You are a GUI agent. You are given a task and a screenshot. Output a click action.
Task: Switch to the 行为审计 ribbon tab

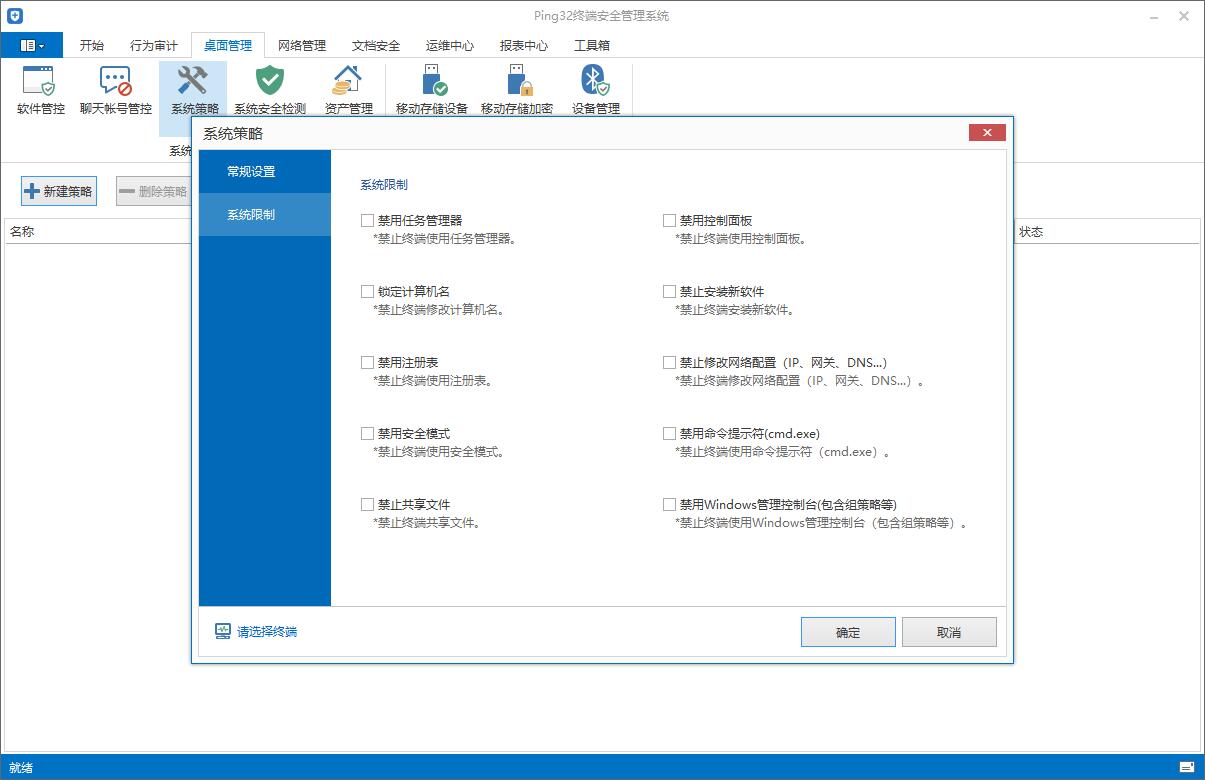(154, 45)
